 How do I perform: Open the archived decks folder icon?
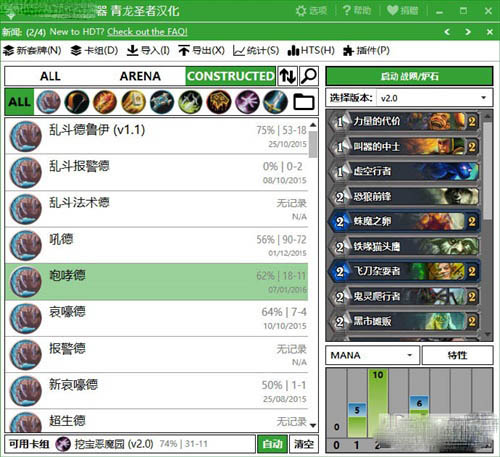(304, 102)
